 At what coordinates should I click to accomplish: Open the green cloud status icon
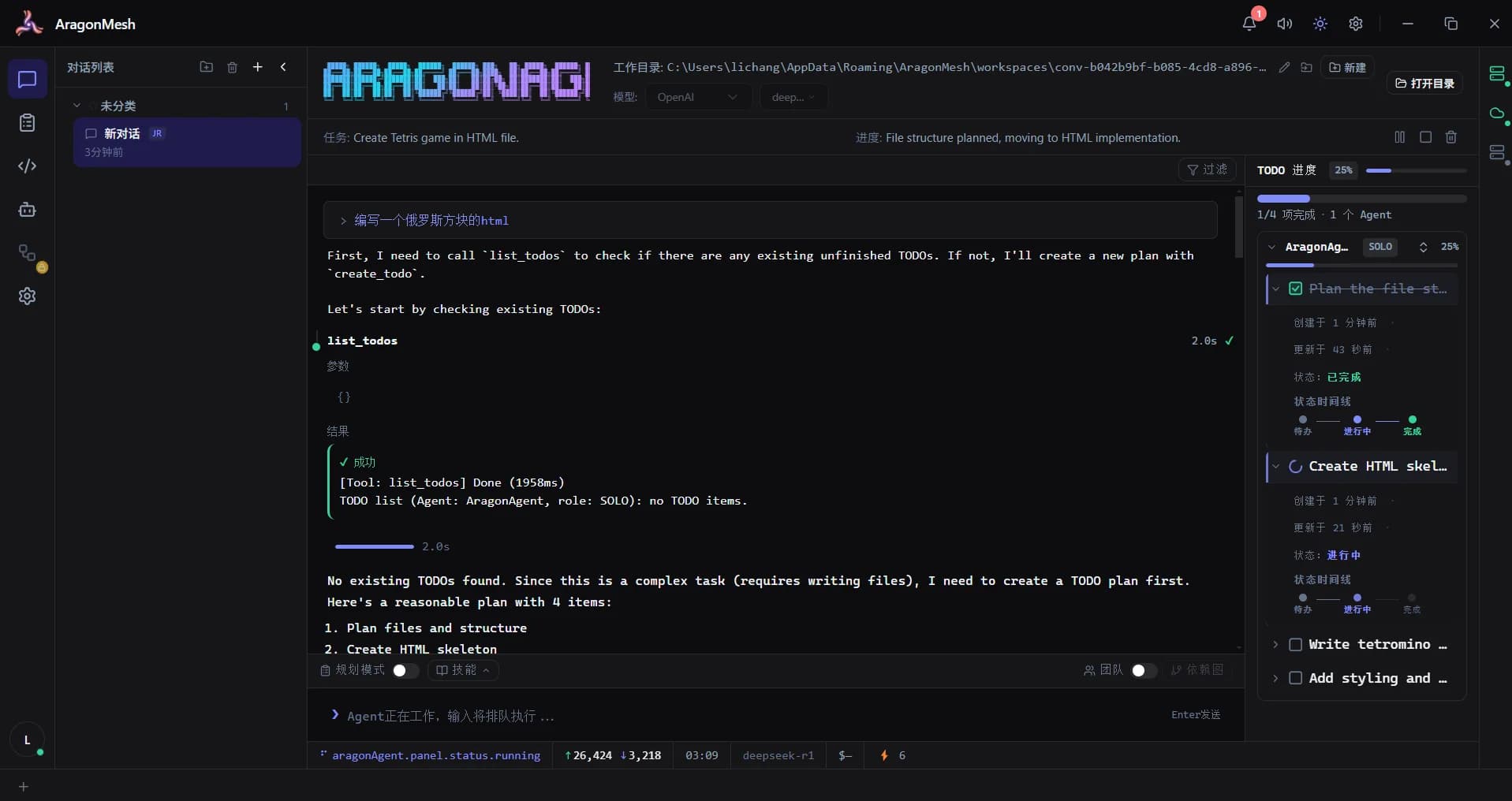tap(1496, 114)
